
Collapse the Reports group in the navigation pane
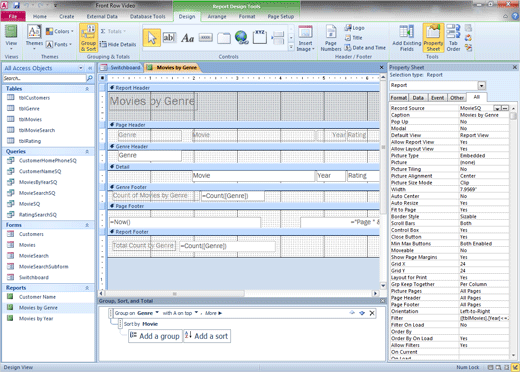pos(87,288)
